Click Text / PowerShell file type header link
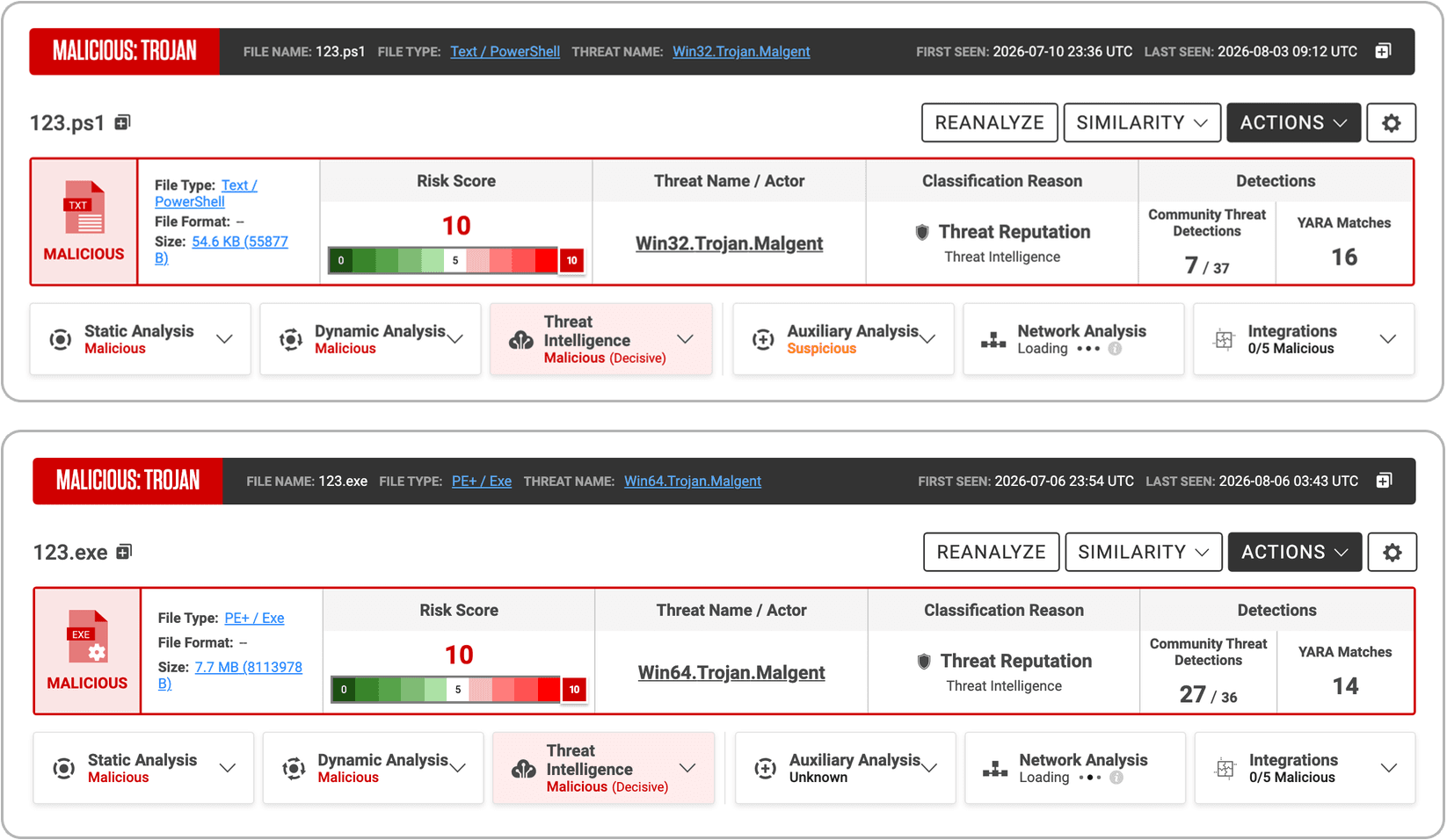This screenshot has width=1447, height=840. pyautogui.click(x=505, y=52)
